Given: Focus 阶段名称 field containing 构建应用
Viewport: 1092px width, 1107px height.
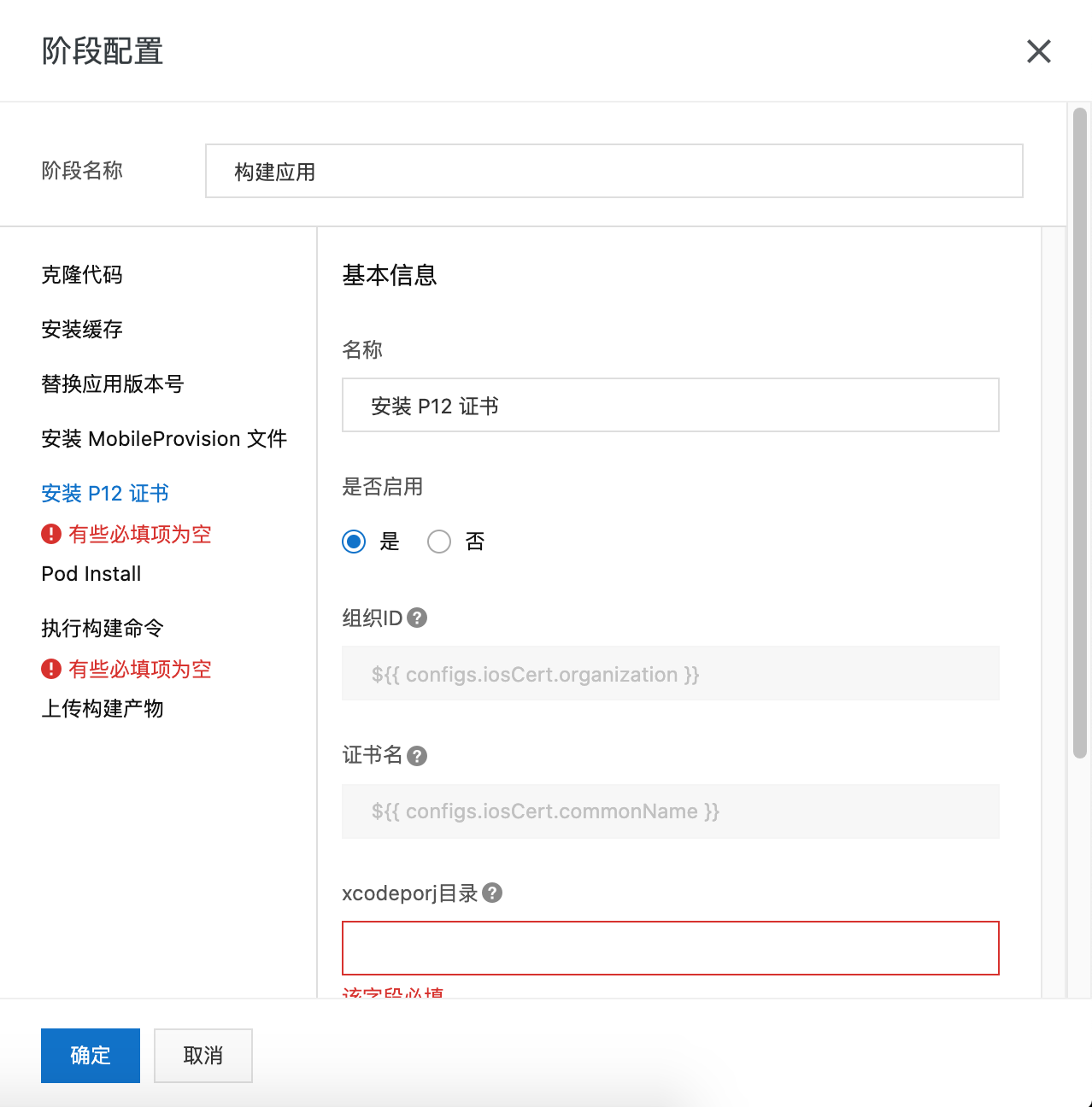Looking at the screenshot, I should (x=614, y=171).
